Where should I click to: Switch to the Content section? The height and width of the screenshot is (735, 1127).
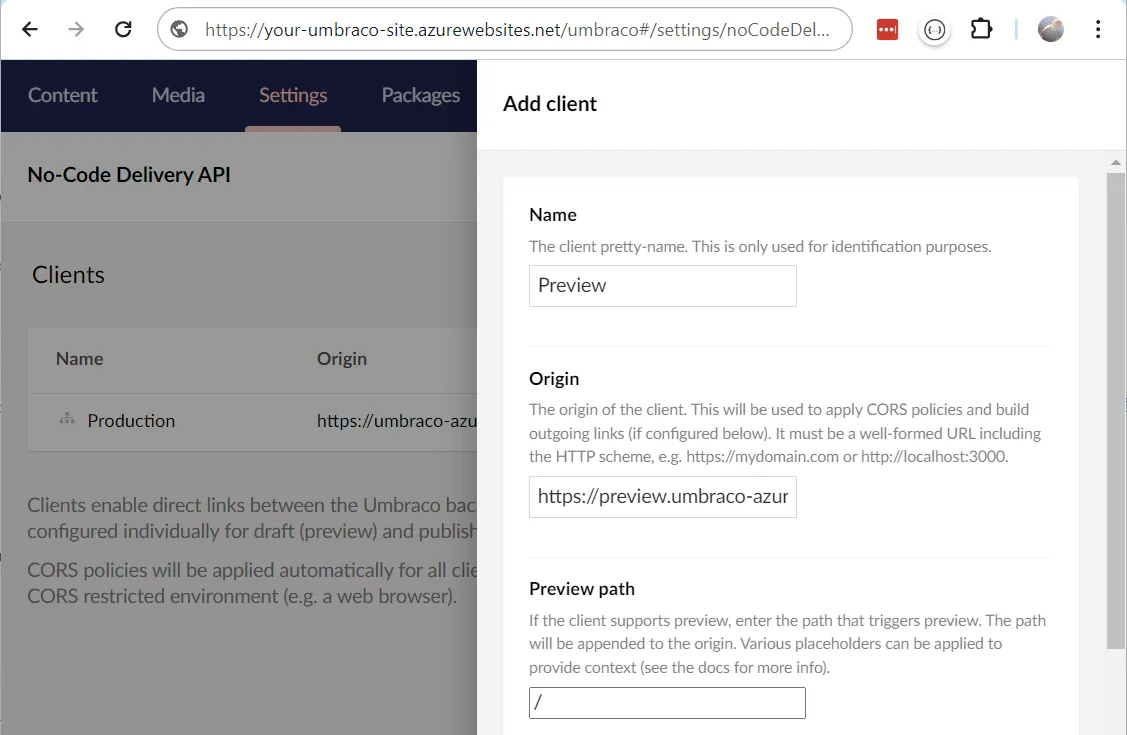coord(62,95)
